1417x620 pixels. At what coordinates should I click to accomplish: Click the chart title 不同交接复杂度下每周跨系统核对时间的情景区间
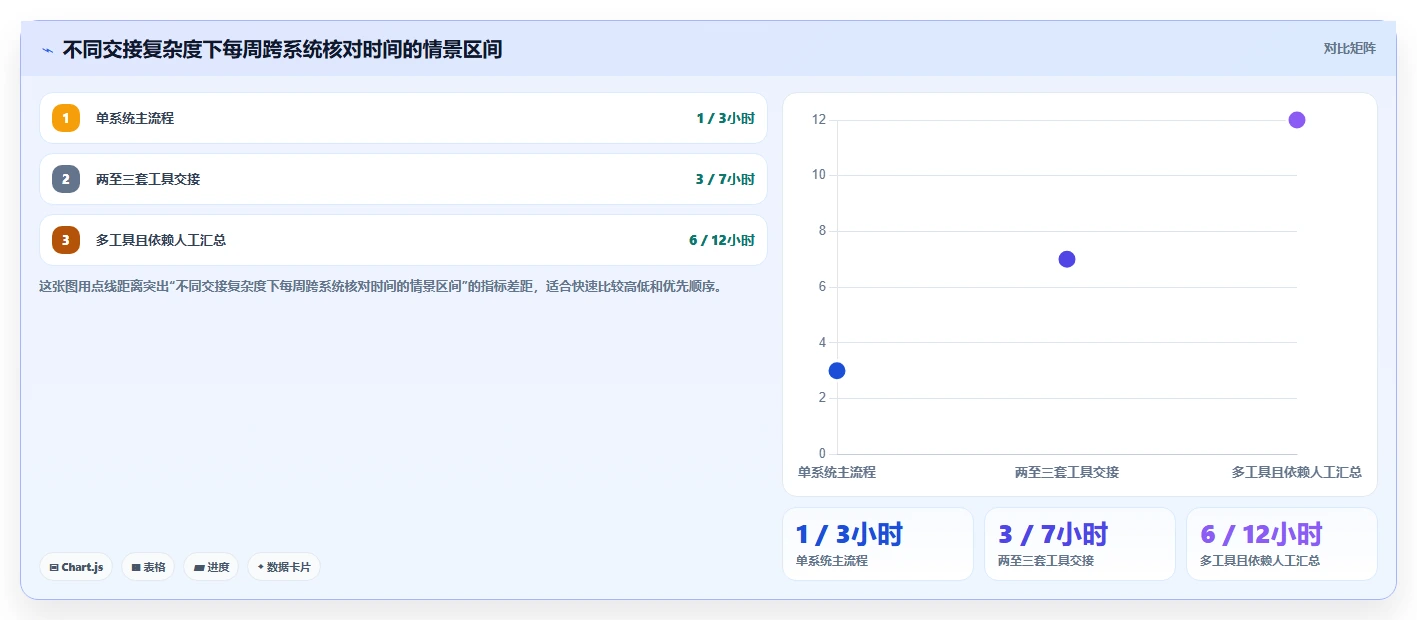[x=282, y=49]
